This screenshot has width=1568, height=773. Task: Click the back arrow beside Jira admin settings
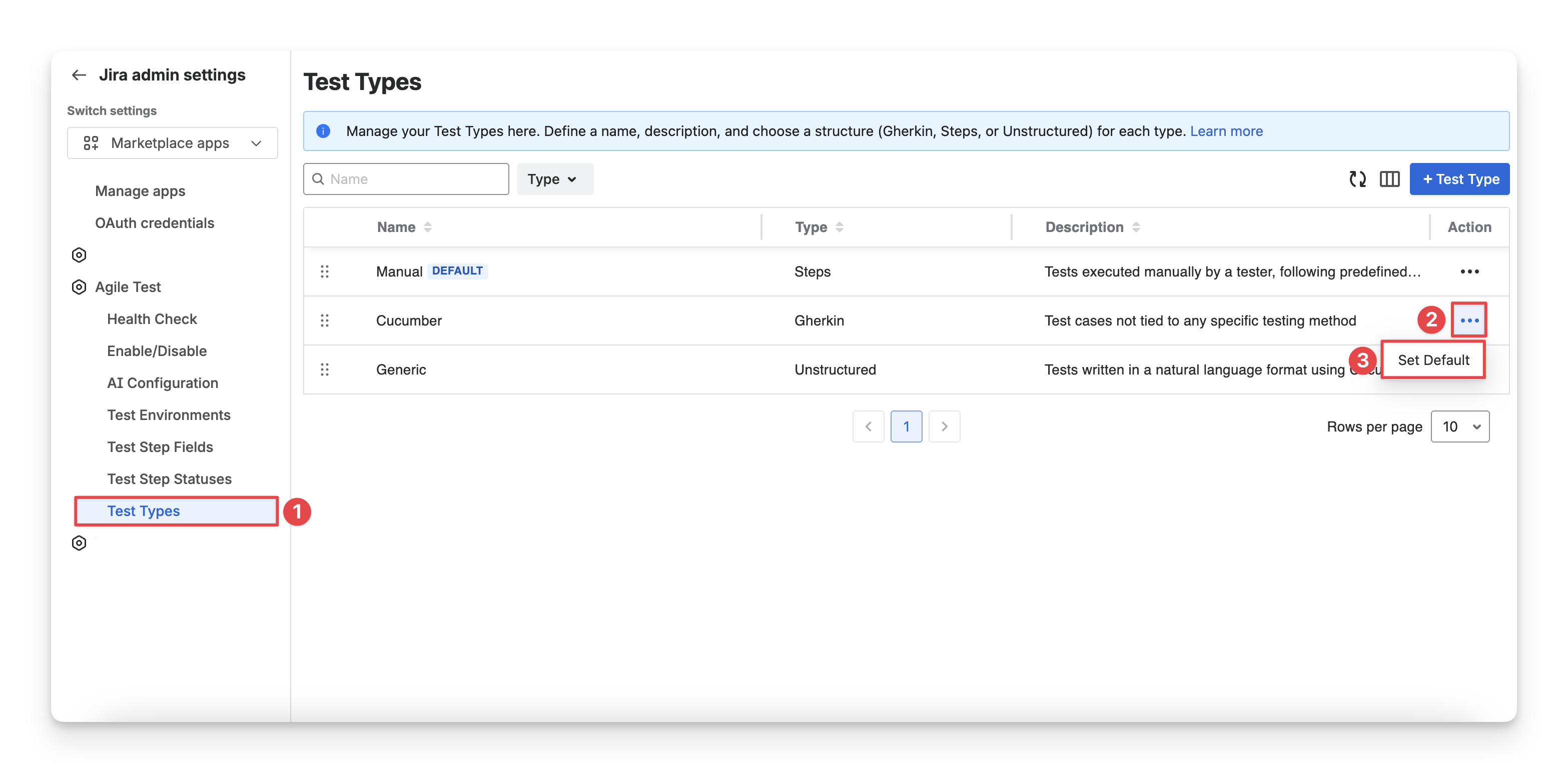pyautogui.click(x=79, y=75)
